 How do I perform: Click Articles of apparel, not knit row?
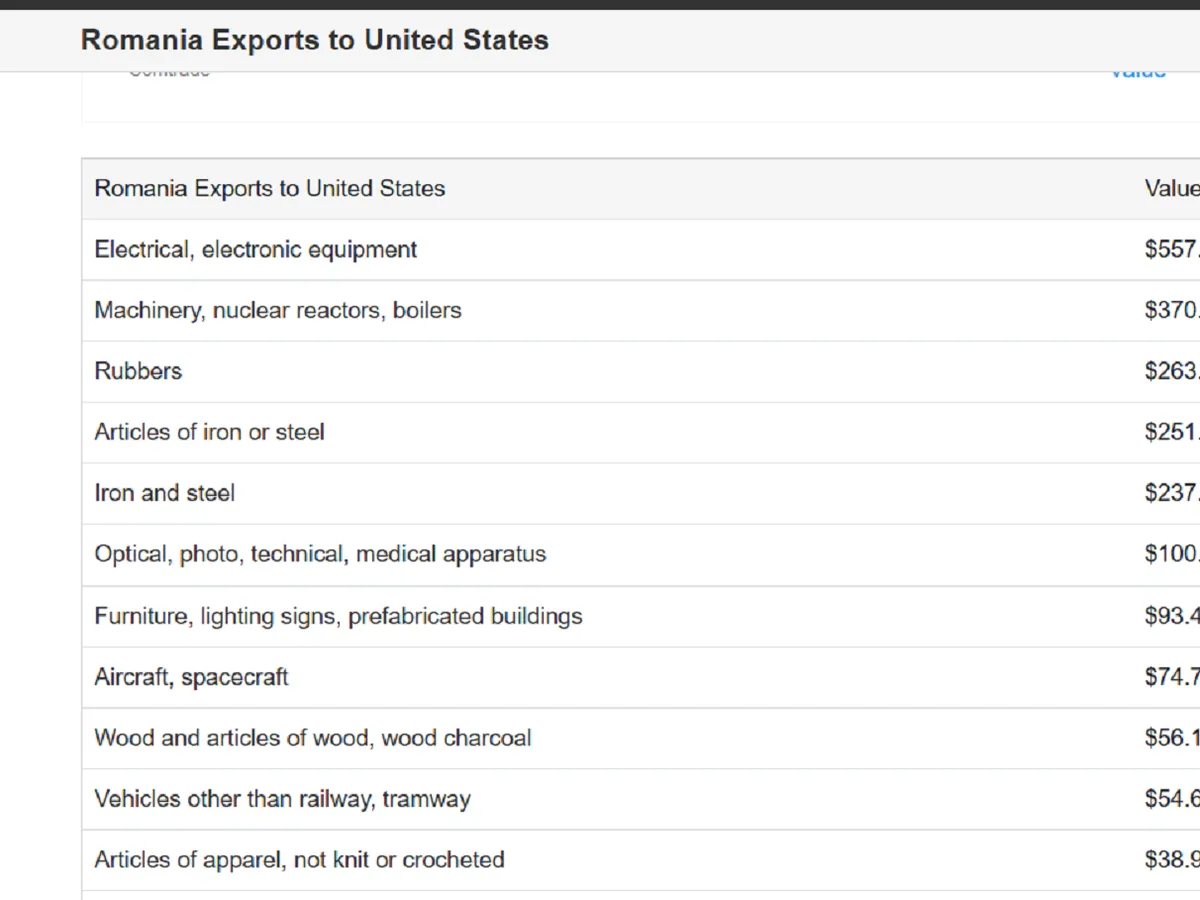coord(299,860)
